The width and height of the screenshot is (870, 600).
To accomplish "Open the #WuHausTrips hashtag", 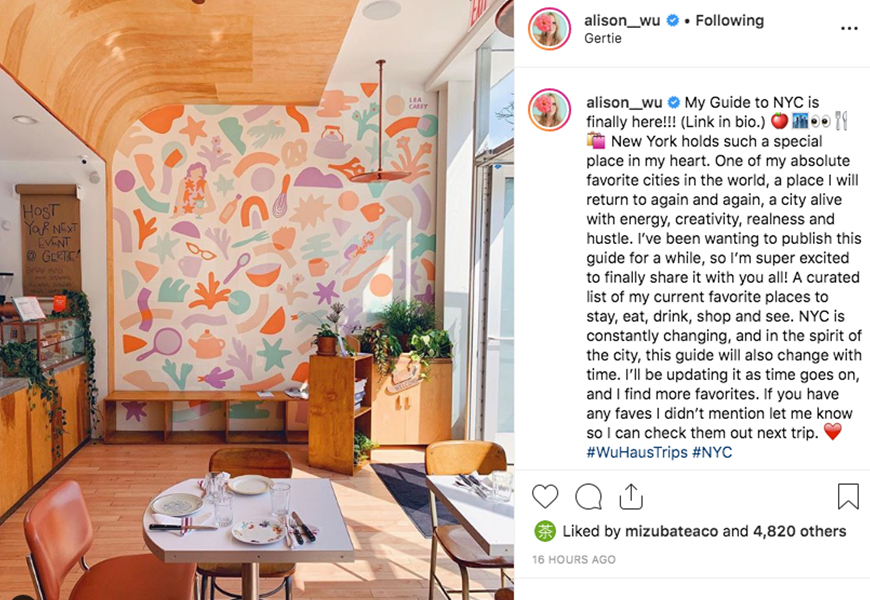I will pos(636,452).
